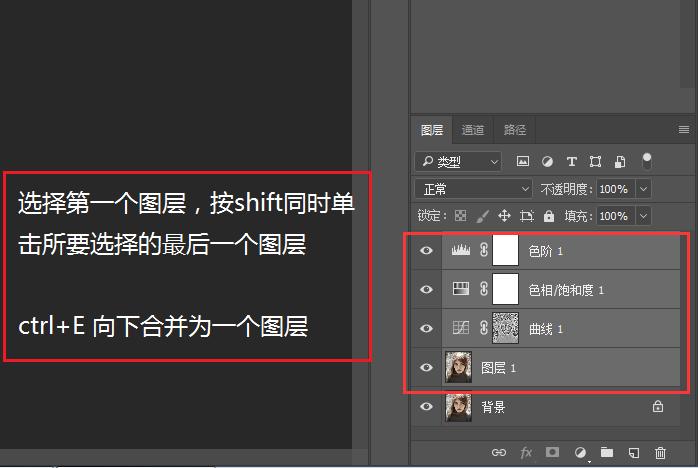Filter for type layers (T icon)
This screenshot has height=468, width=698.
point(572,161)
